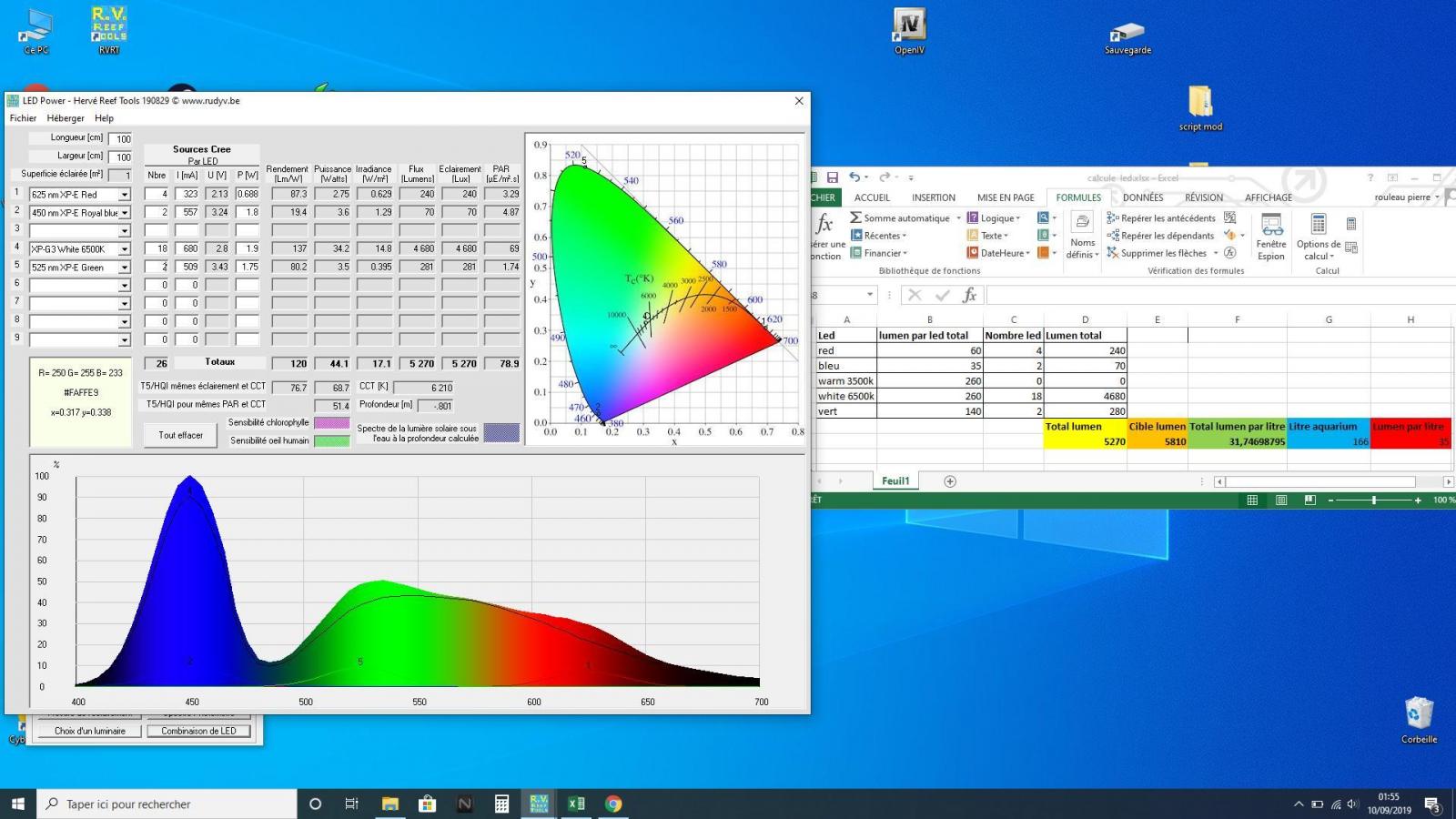
Task: Click the Calculator icon in taskbar
Action: [501, 804]
